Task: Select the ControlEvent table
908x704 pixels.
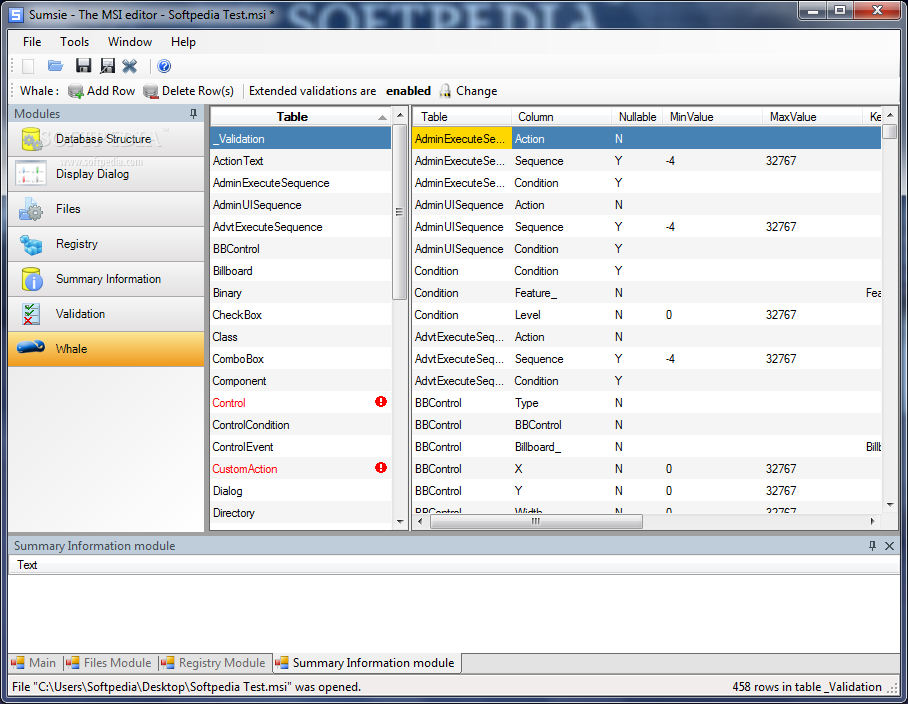Action: point(301,447)
